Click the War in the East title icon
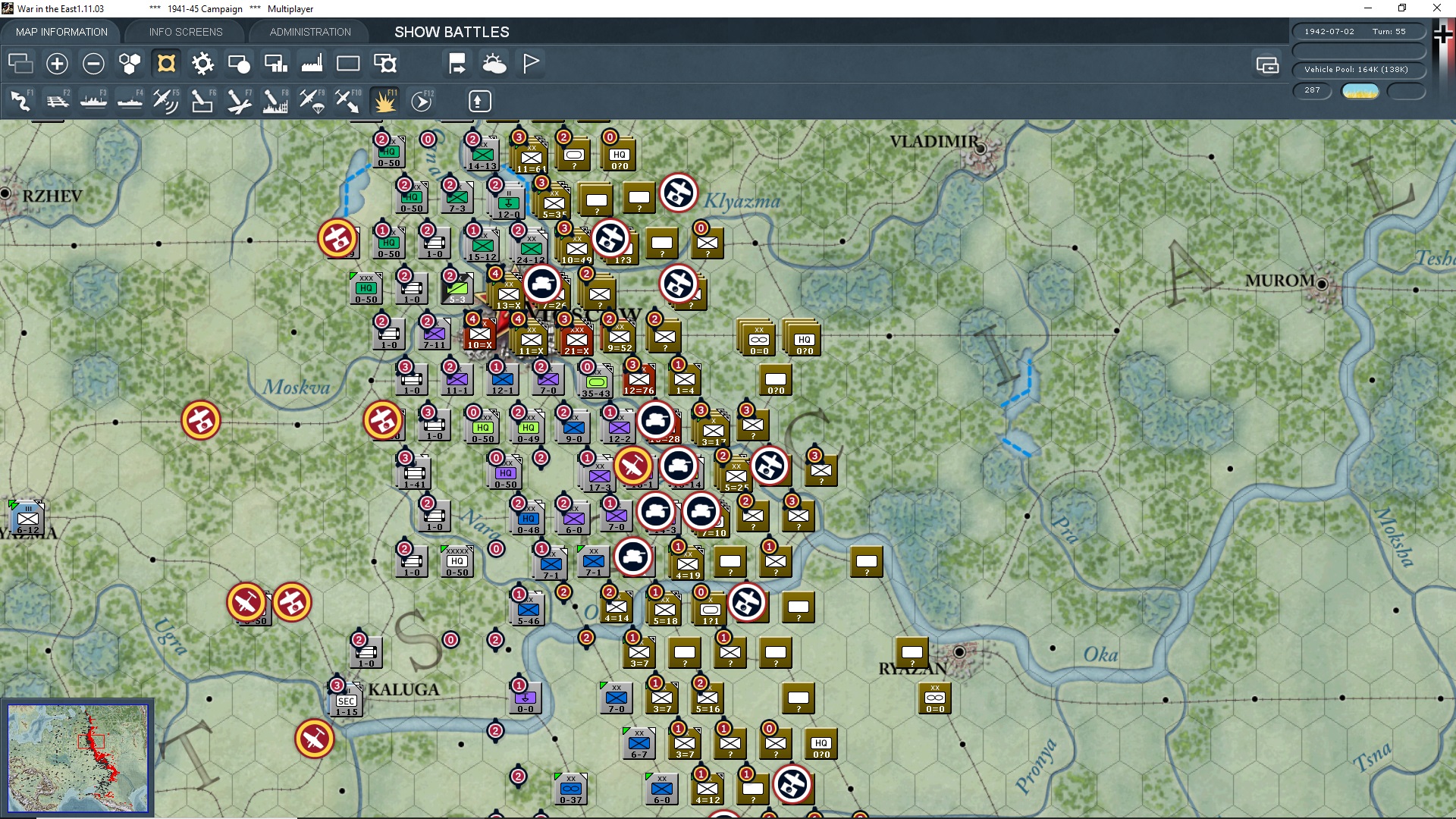This screenshot has height=819, width=1456. pyautogui.click(x=8, y=8)
